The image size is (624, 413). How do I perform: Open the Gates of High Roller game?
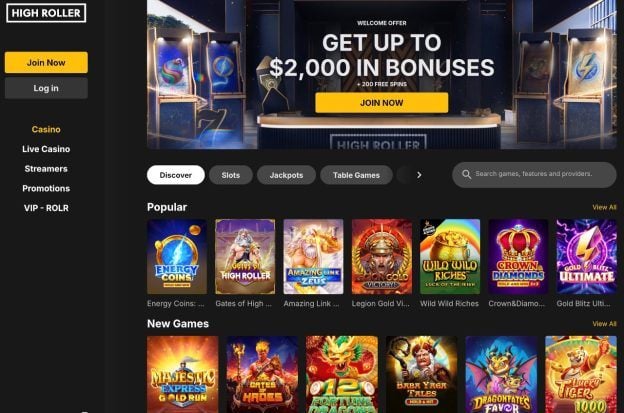tap(245, 257)
